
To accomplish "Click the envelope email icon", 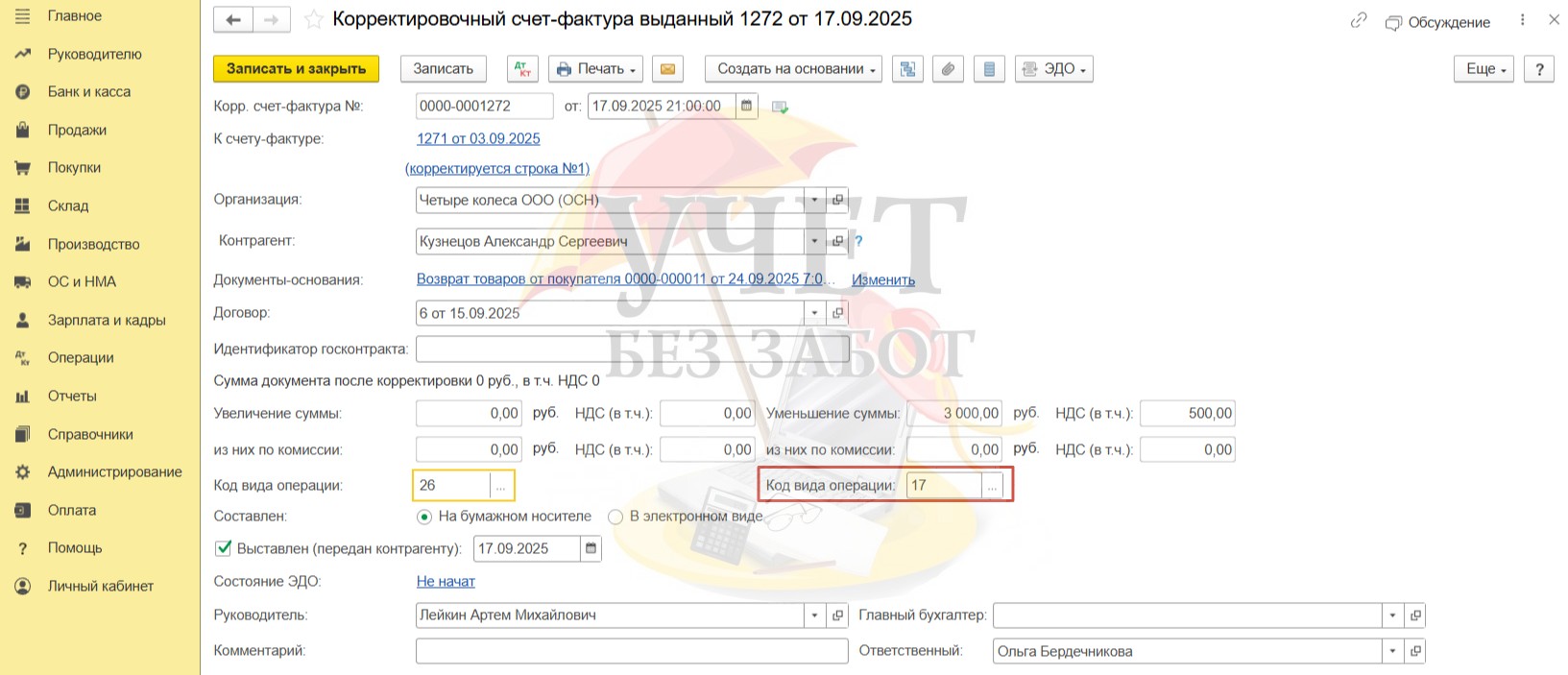I will tap(667, 69).
